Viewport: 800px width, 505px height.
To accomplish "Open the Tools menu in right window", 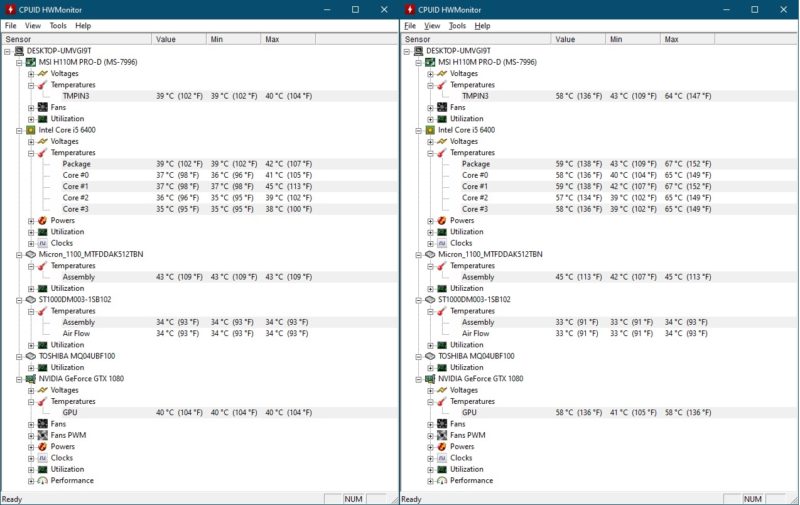I will point(457,25).
